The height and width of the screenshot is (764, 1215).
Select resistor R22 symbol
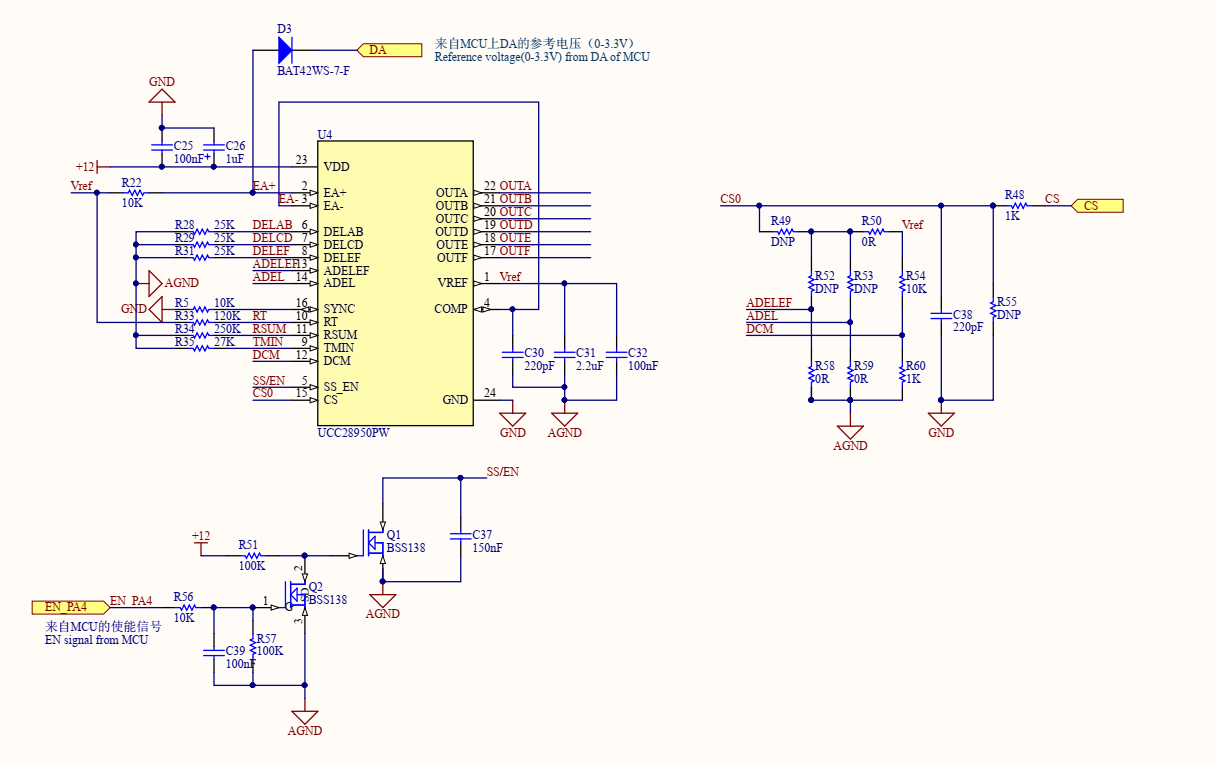[135, 193]
